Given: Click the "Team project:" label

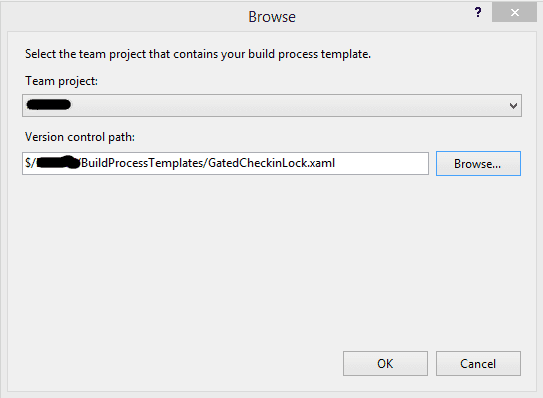Looking at the screenshot, I should click(x=61, y=81).
